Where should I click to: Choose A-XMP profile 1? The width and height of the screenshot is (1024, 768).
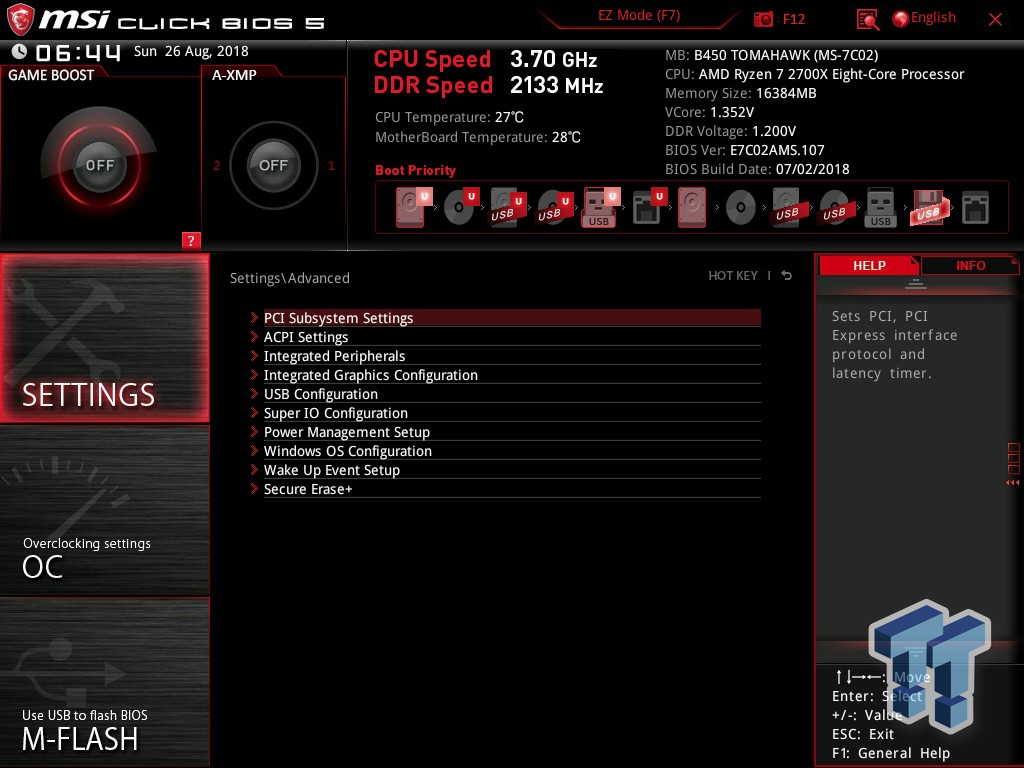(331, 165)
